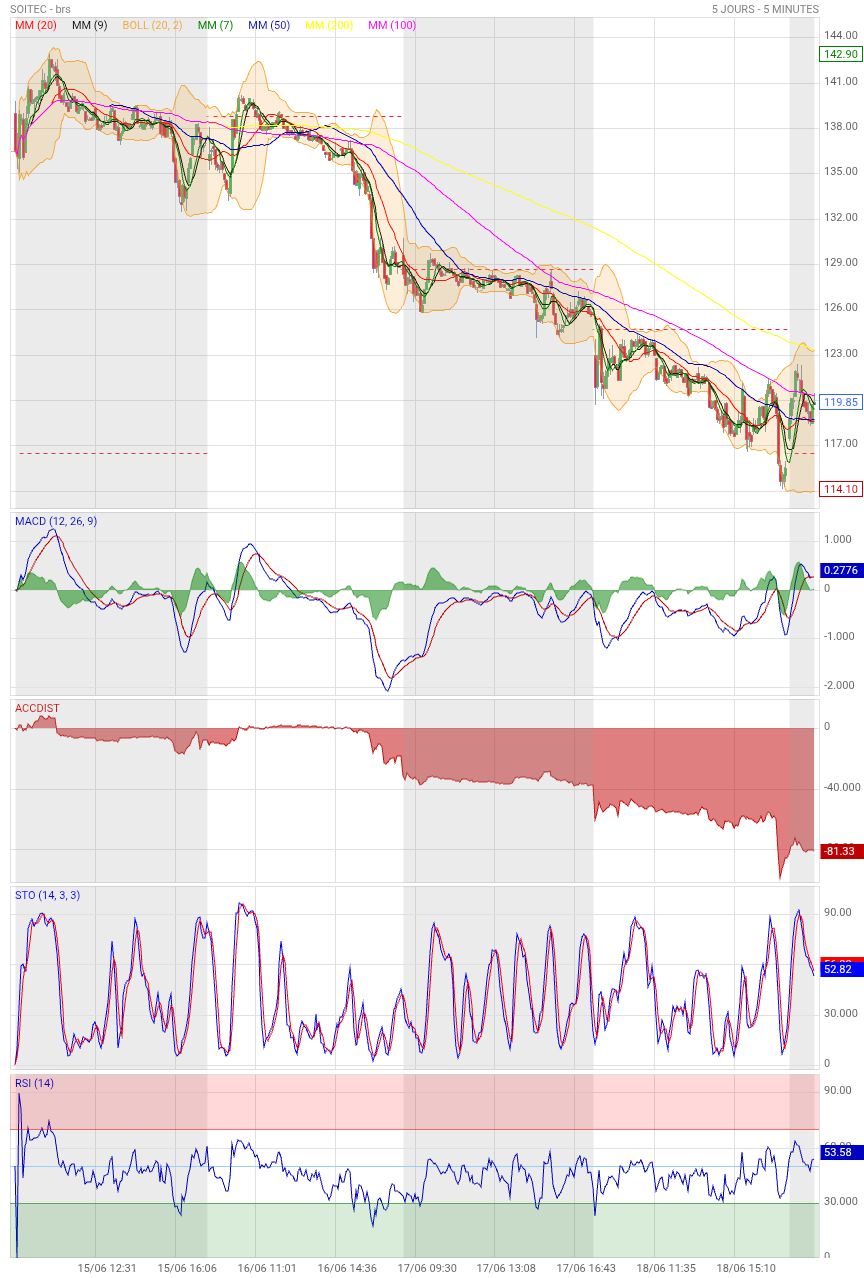Select the 15/06 16:06 time axis label
This screenshot has height=1278, width=864.
(x=187, y=1268)
